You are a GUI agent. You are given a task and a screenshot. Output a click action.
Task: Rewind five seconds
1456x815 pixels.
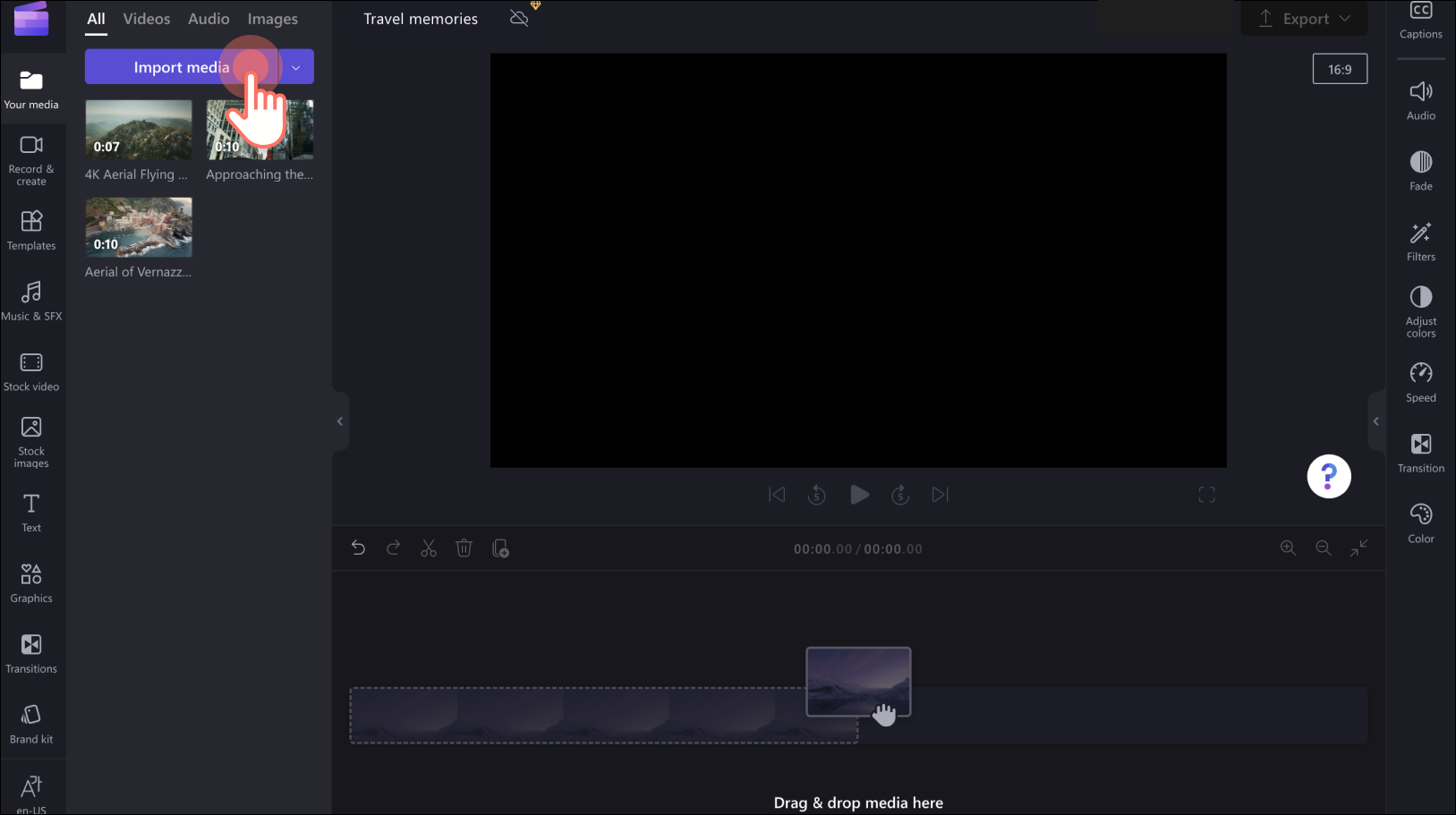pos(817,495)
